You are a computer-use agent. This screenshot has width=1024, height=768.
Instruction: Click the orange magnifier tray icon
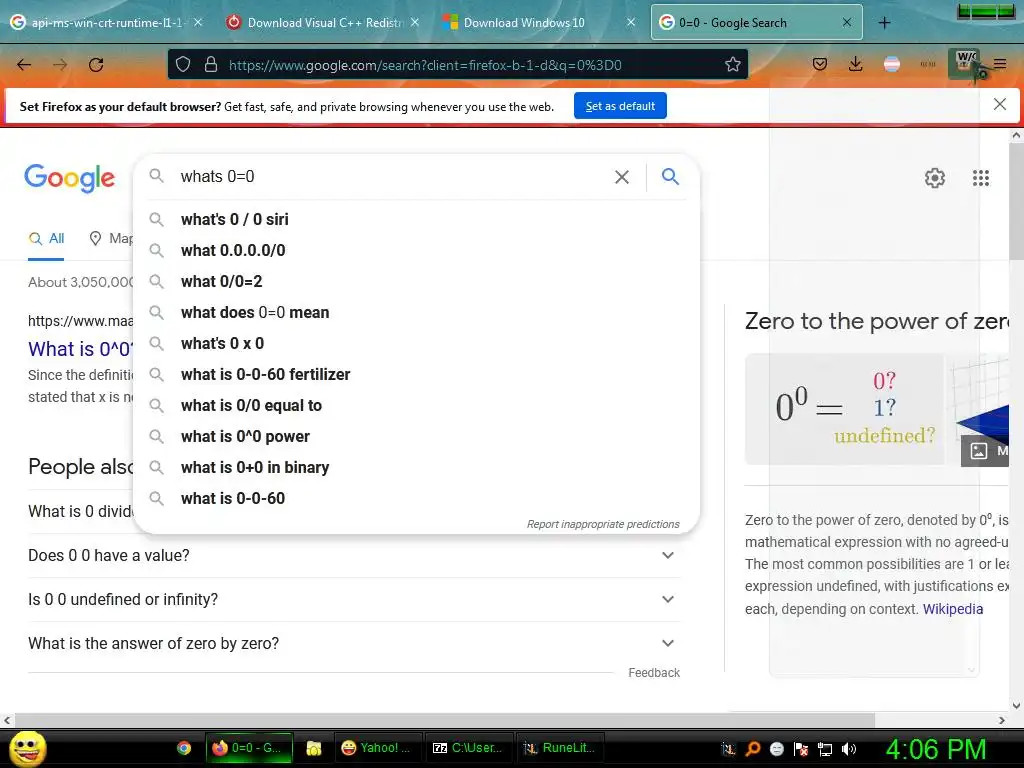(x=752, y=749)
